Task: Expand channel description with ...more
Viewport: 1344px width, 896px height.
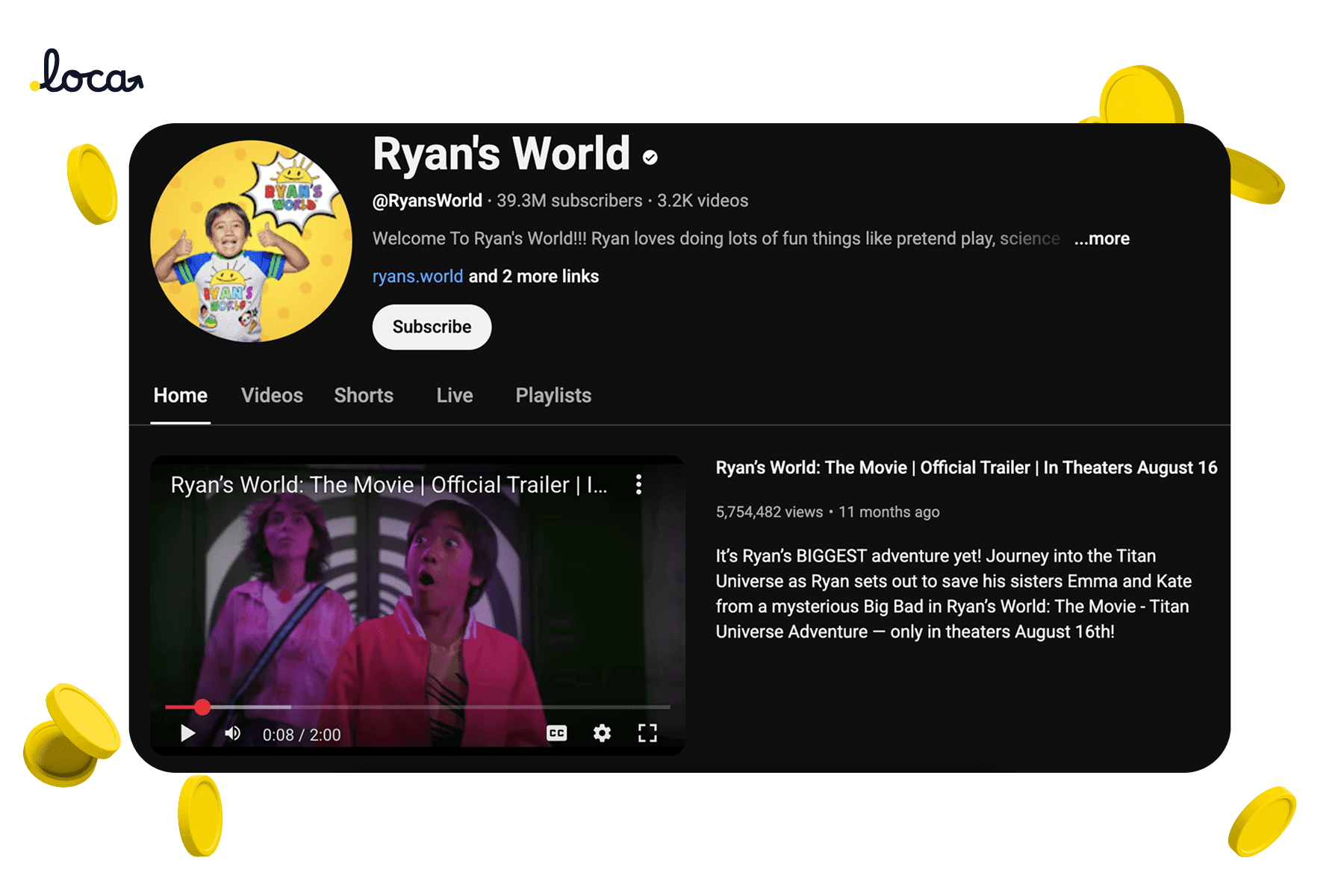Action: coord(1101,239)
